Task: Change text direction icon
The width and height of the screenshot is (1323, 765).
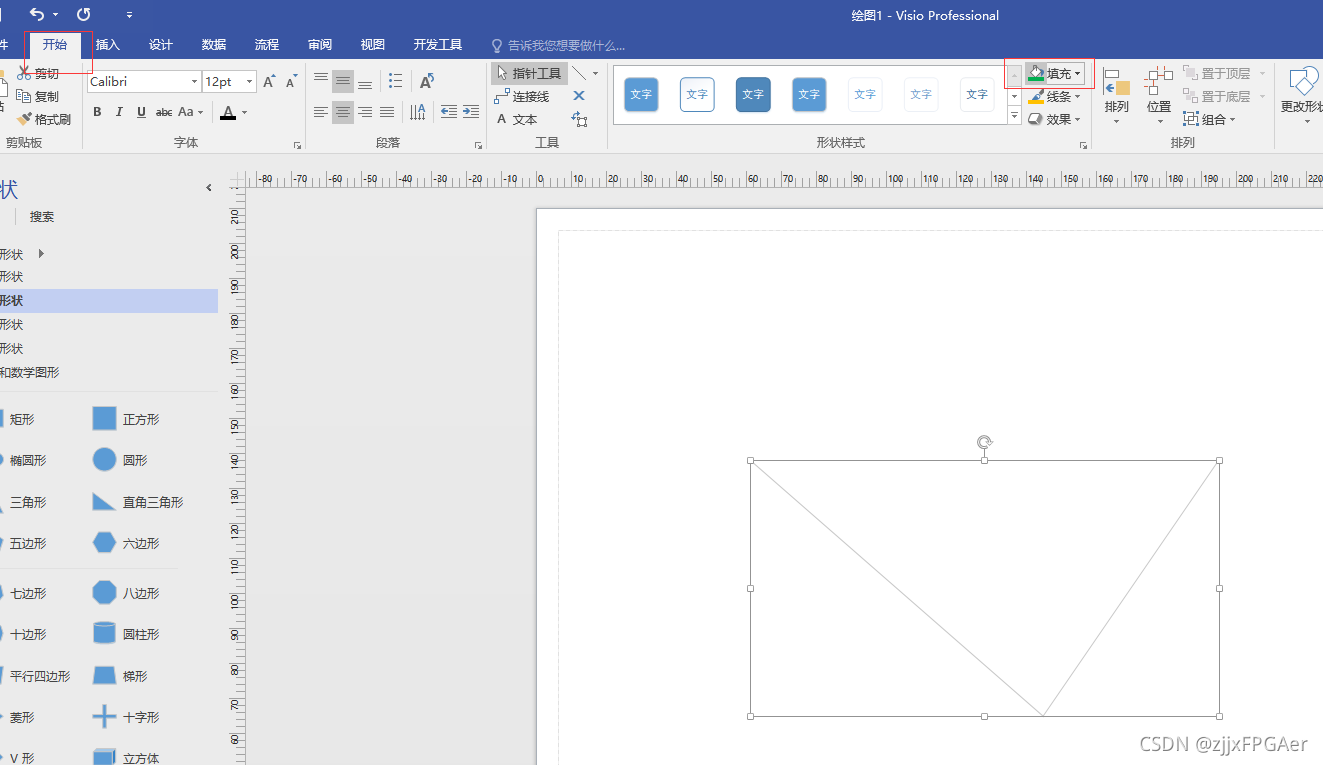Action: point(418,112)
